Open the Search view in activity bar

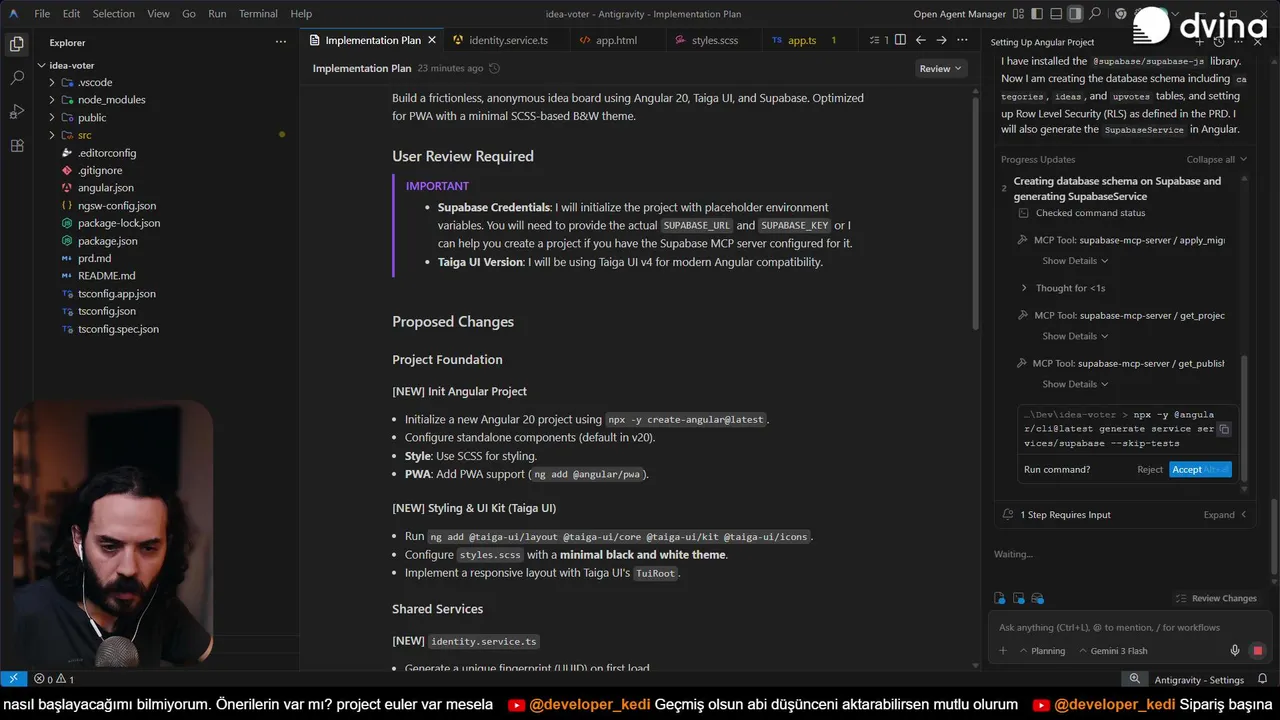(16, 77)
